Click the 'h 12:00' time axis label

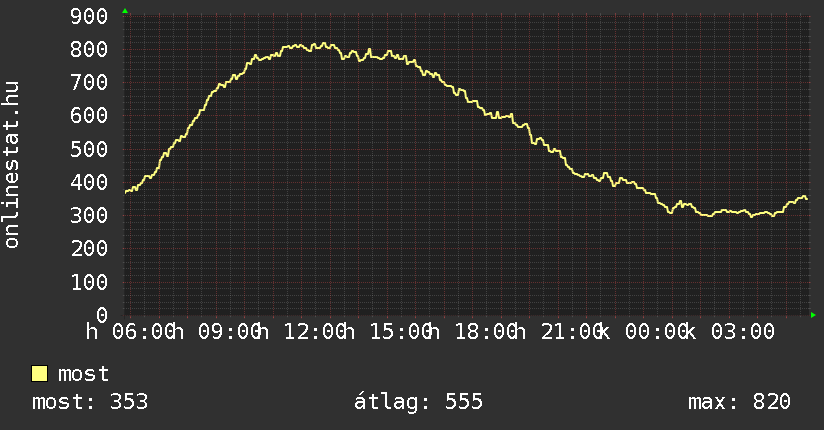coord(303,332)
